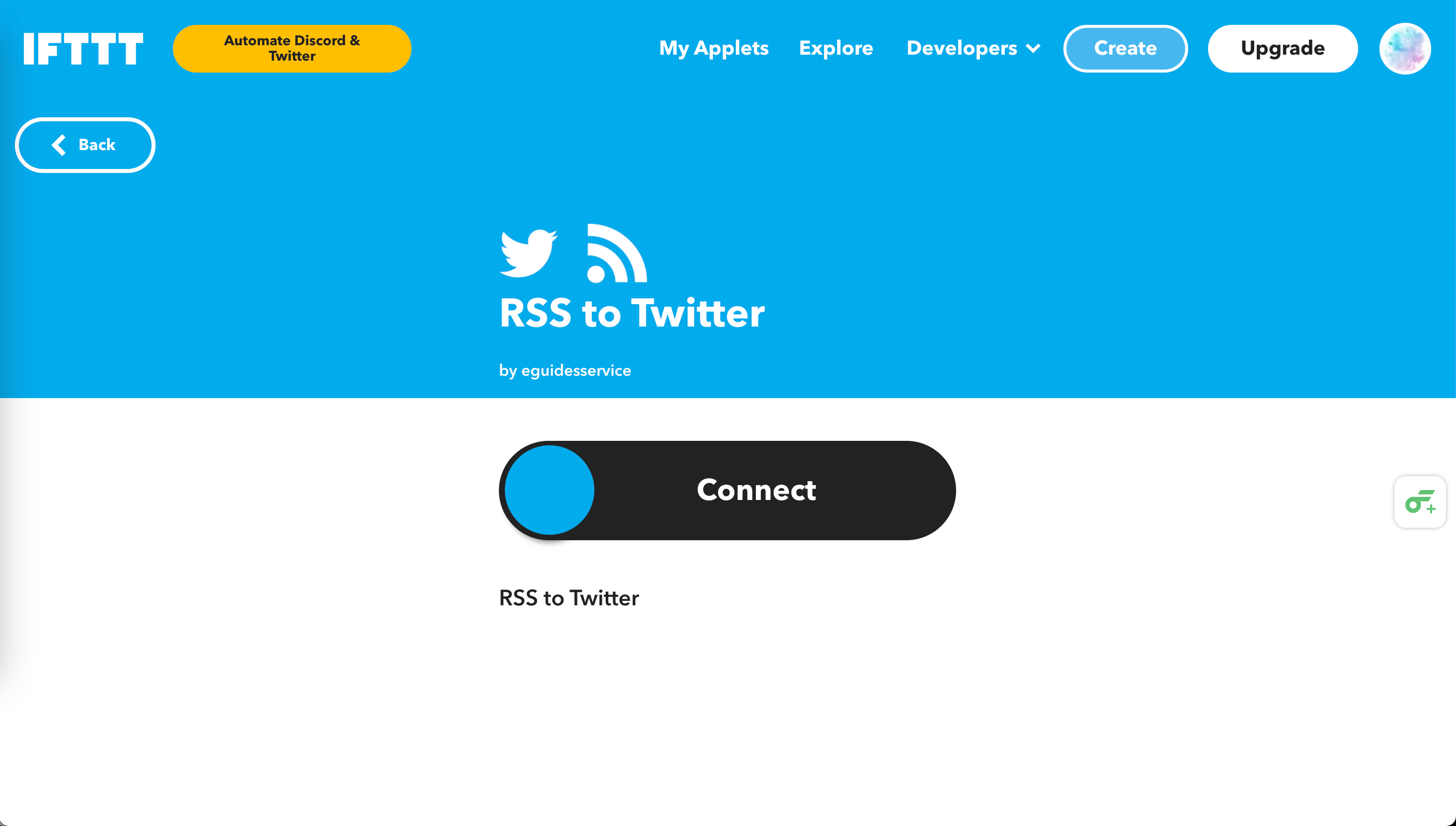
Task: Click the Upgrade button
Action: click(1283, 48)
